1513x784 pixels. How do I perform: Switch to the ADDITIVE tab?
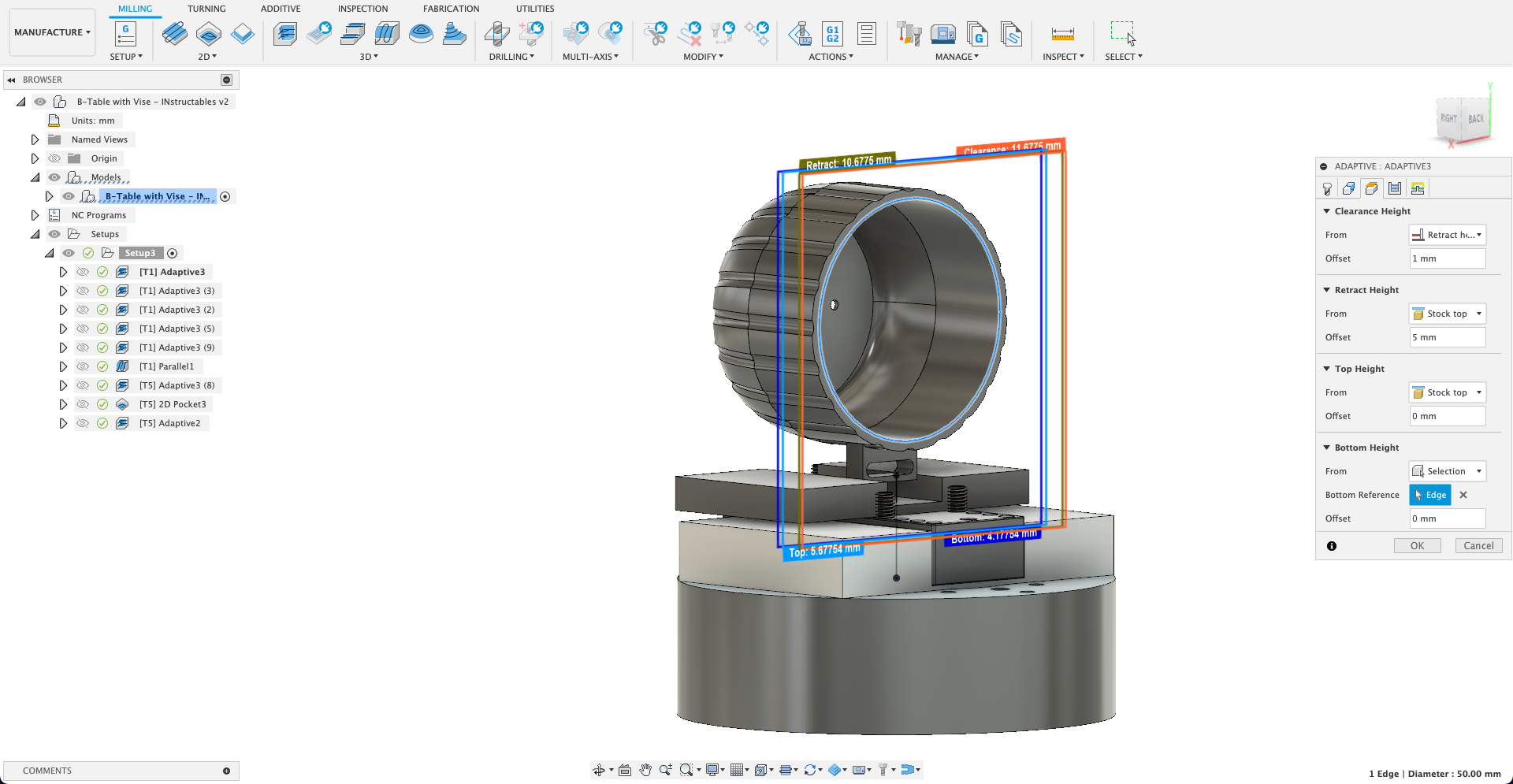coord(281,9)
